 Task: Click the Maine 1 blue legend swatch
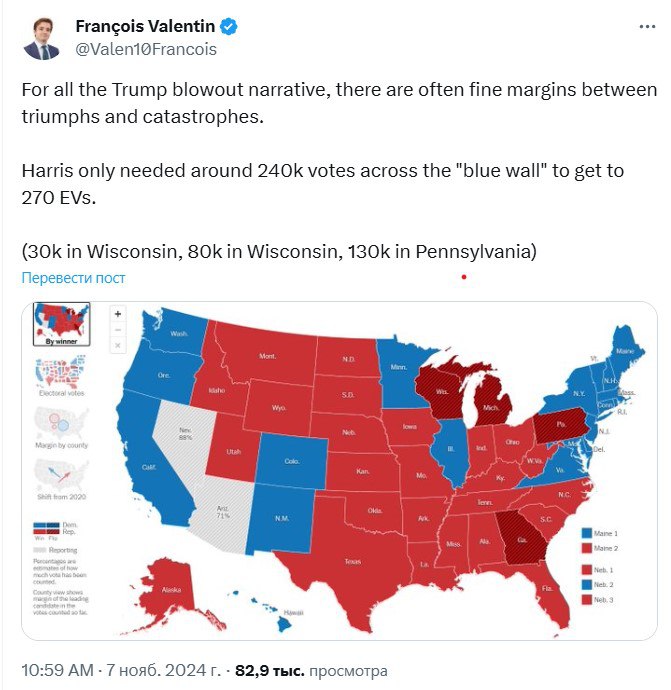587,533
